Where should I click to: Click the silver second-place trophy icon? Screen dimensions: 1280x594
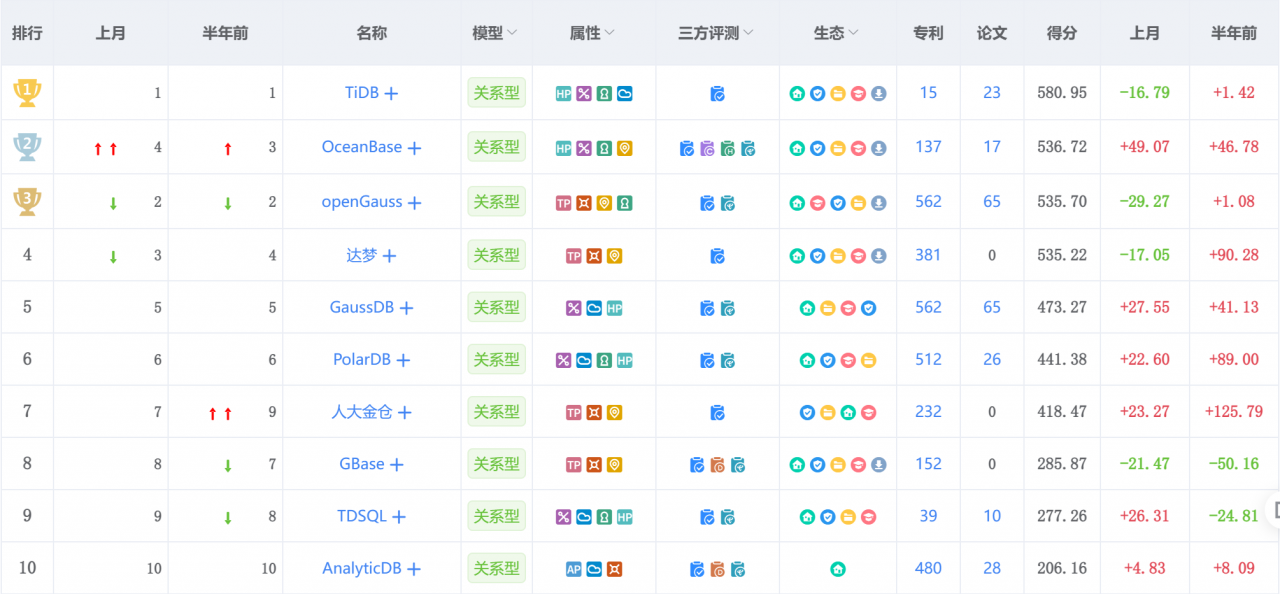coord(26,147)
